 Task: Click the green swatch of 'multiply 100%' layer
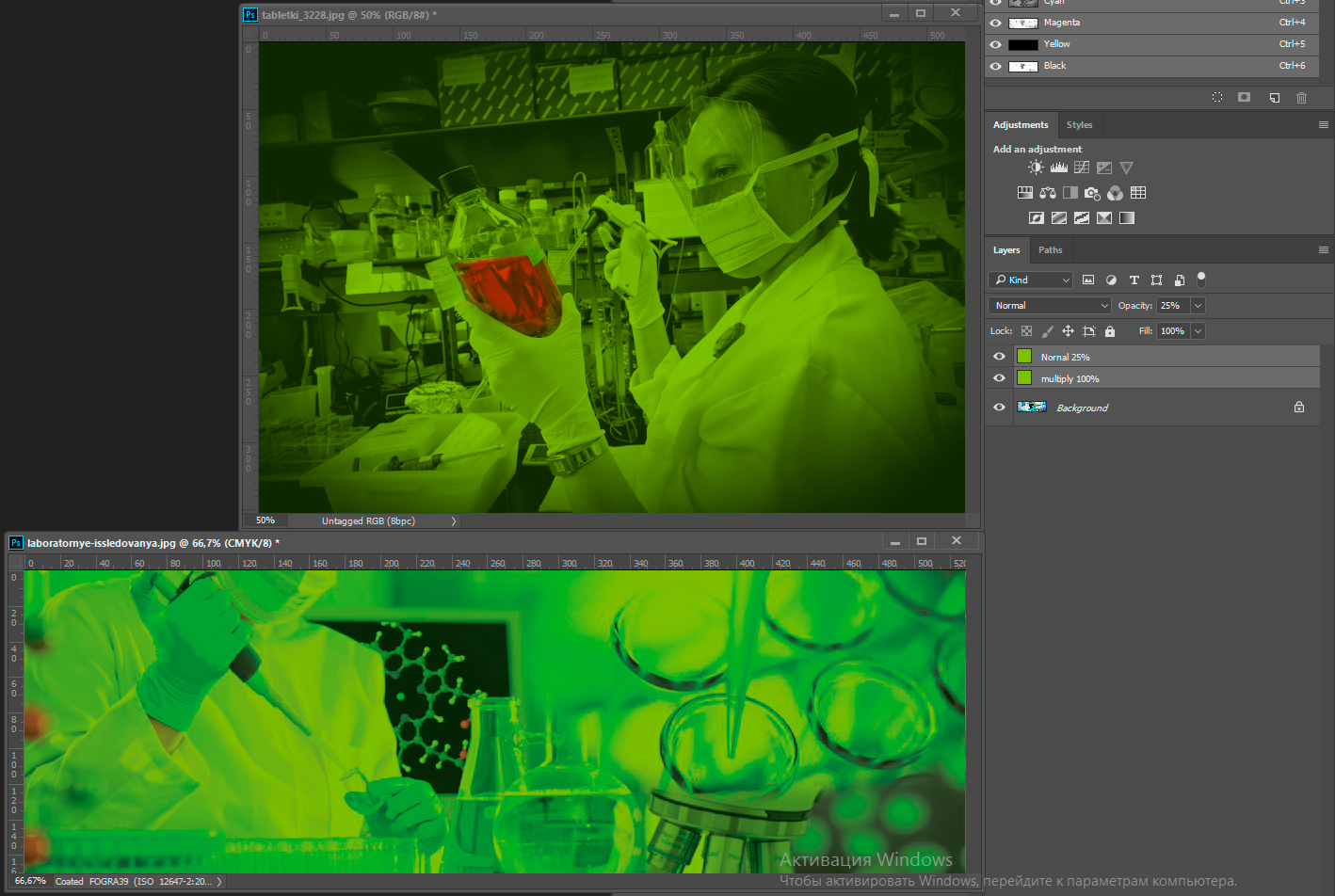point(1024,377)
